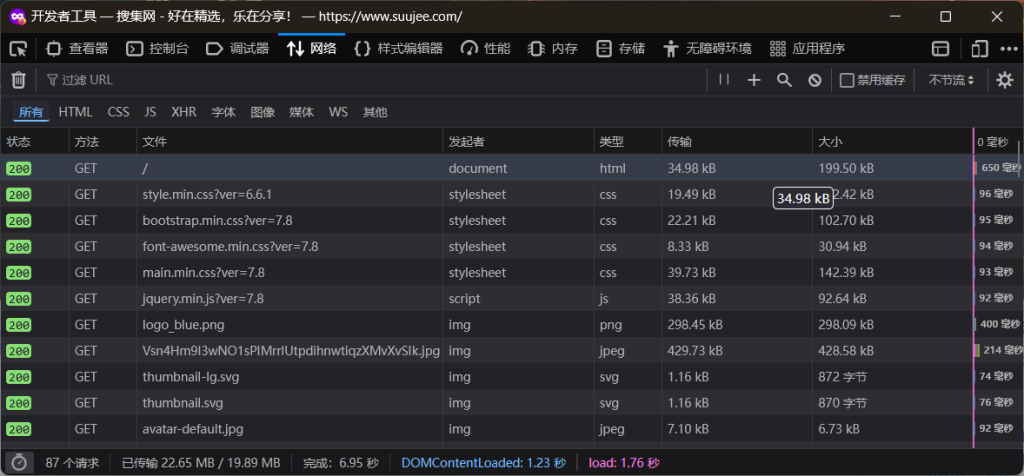1024x476 pixels.
Task: Toggle responsive design mode icon
Action: (978, 48)
